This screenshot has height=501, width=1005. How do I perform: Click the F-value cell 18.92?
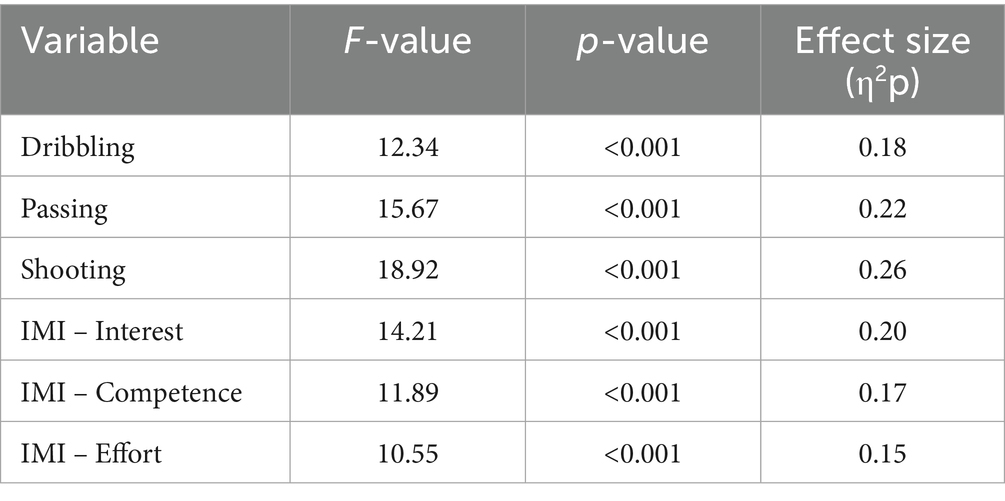point(407,269)
